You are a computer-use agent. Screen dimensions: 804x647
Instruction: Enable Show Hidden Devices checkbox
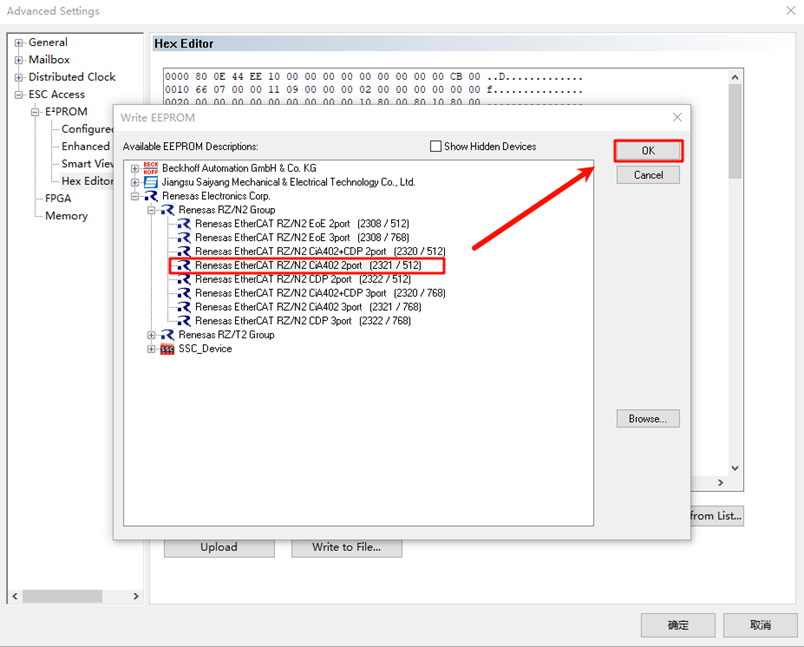[x=435, y=146]
